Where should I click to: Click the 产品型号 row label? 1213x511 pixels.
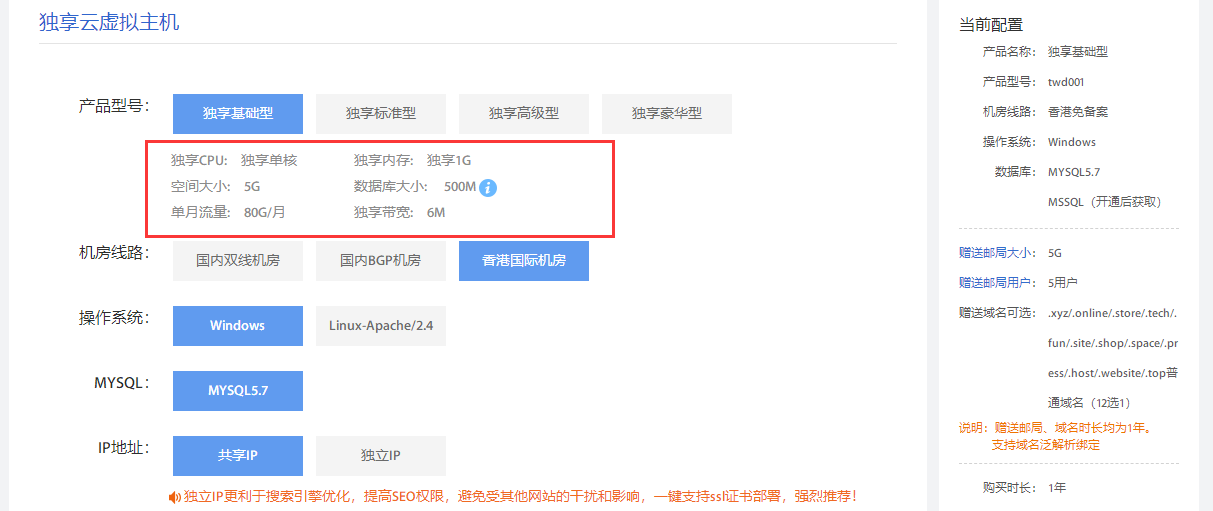(x=114, y=105)
